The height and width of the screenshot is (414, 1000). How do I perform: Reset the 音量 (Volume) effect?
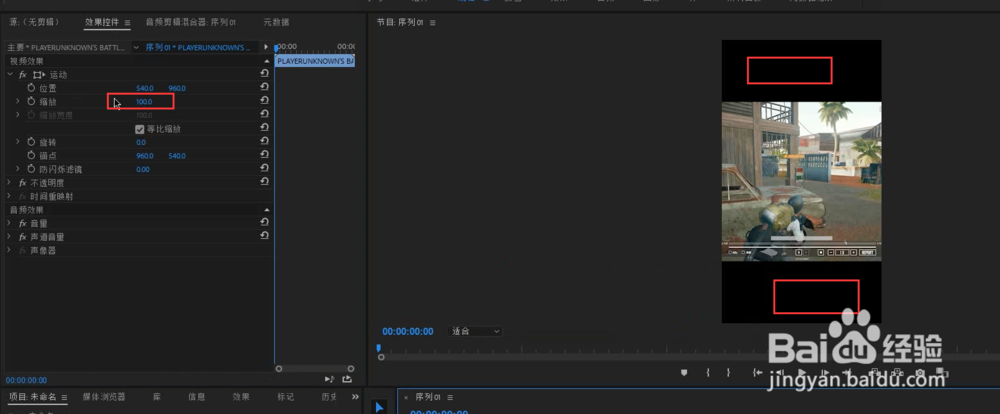(x=265, y=222)
